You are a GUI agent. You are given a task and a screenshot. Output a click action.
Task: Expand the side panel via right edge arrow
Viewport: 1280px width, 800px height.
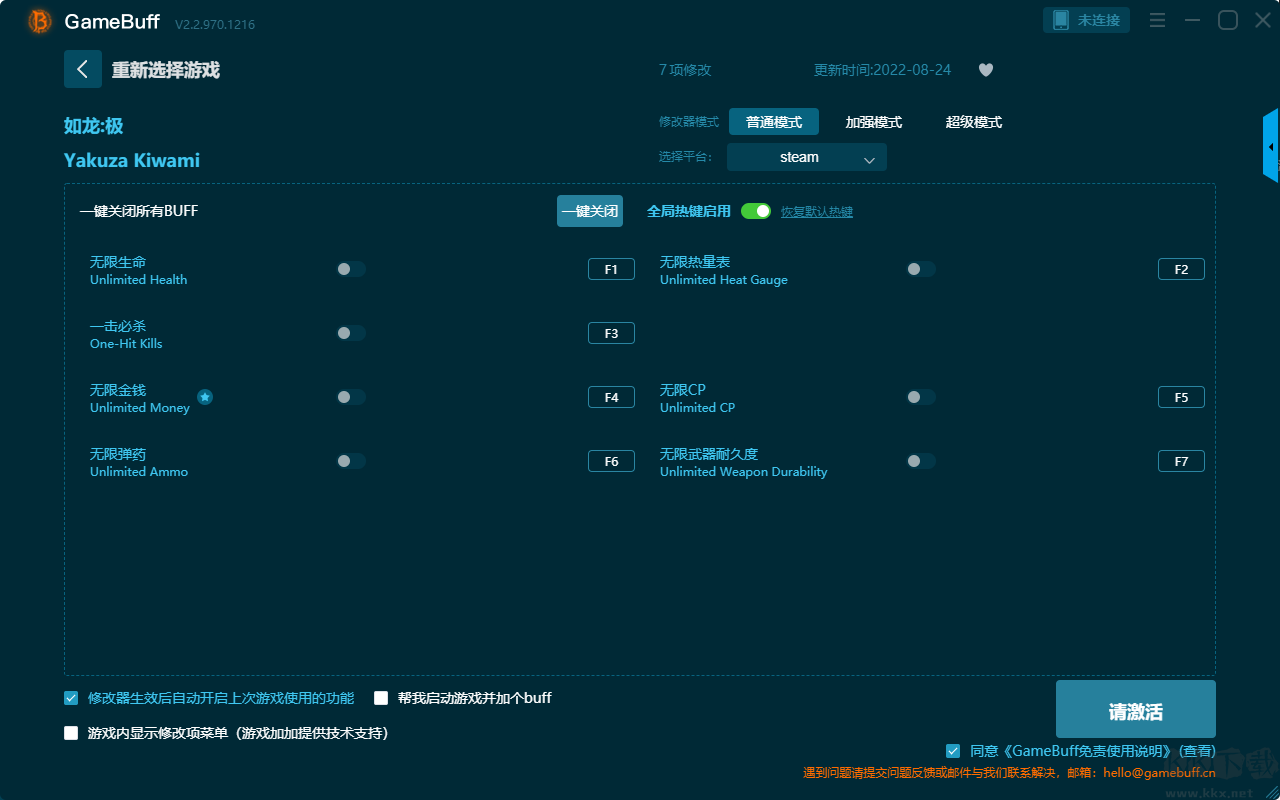[x=1271, y=146]
